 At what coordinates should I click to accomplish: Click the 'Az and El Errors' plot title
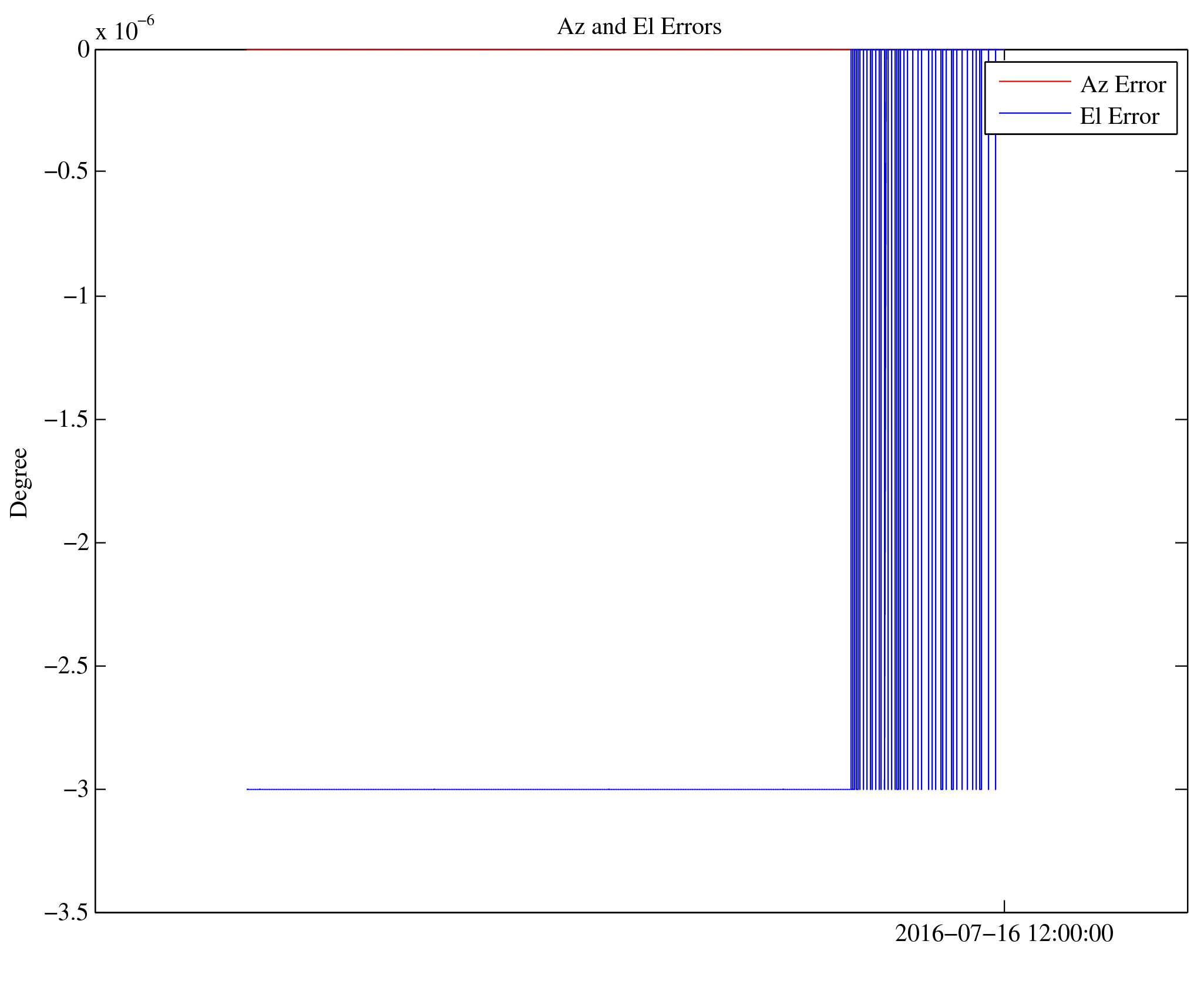[x=639, y=27]
